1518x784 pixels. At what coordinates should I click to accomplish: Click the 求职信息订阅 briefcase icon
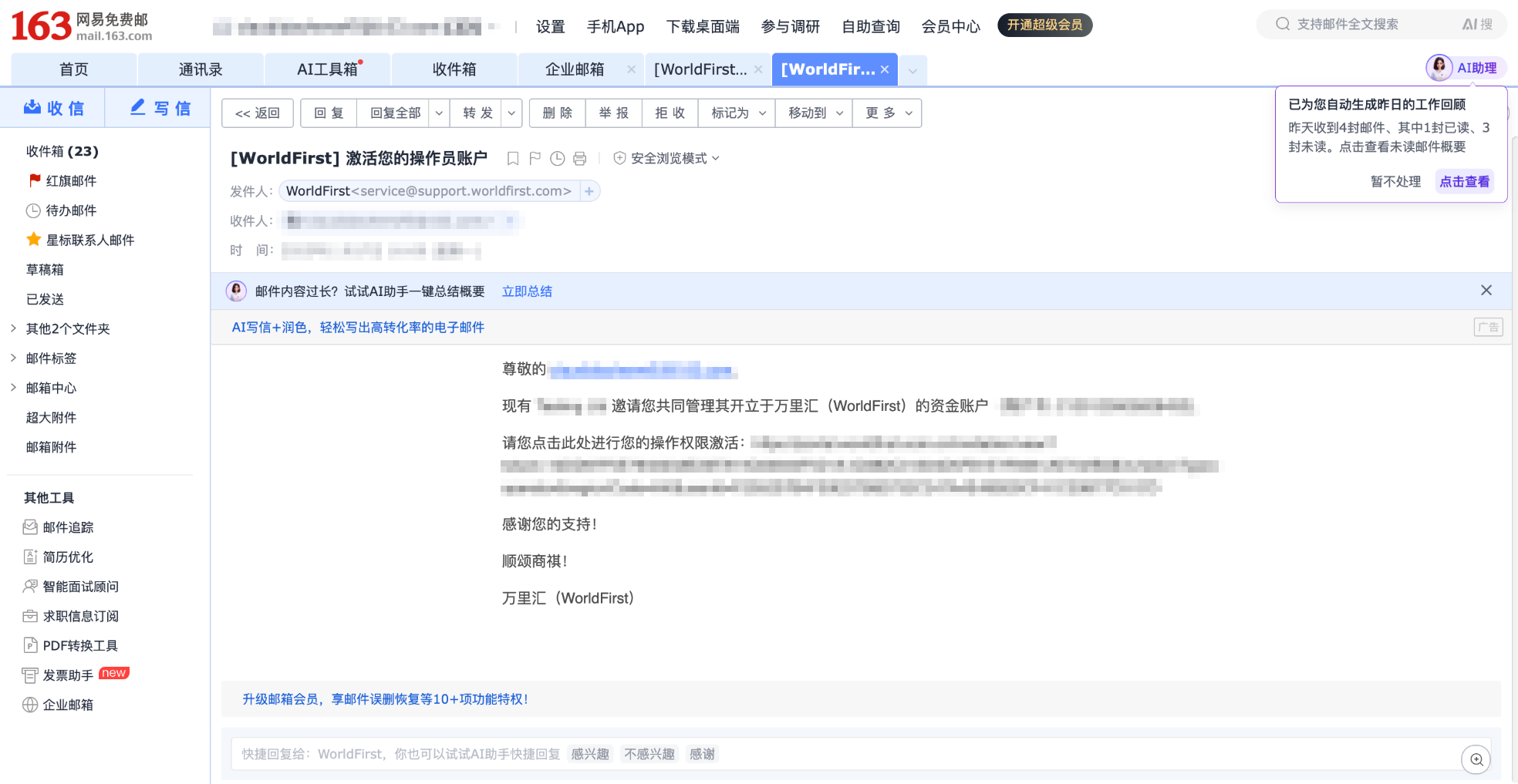click(x=30, y=616)
